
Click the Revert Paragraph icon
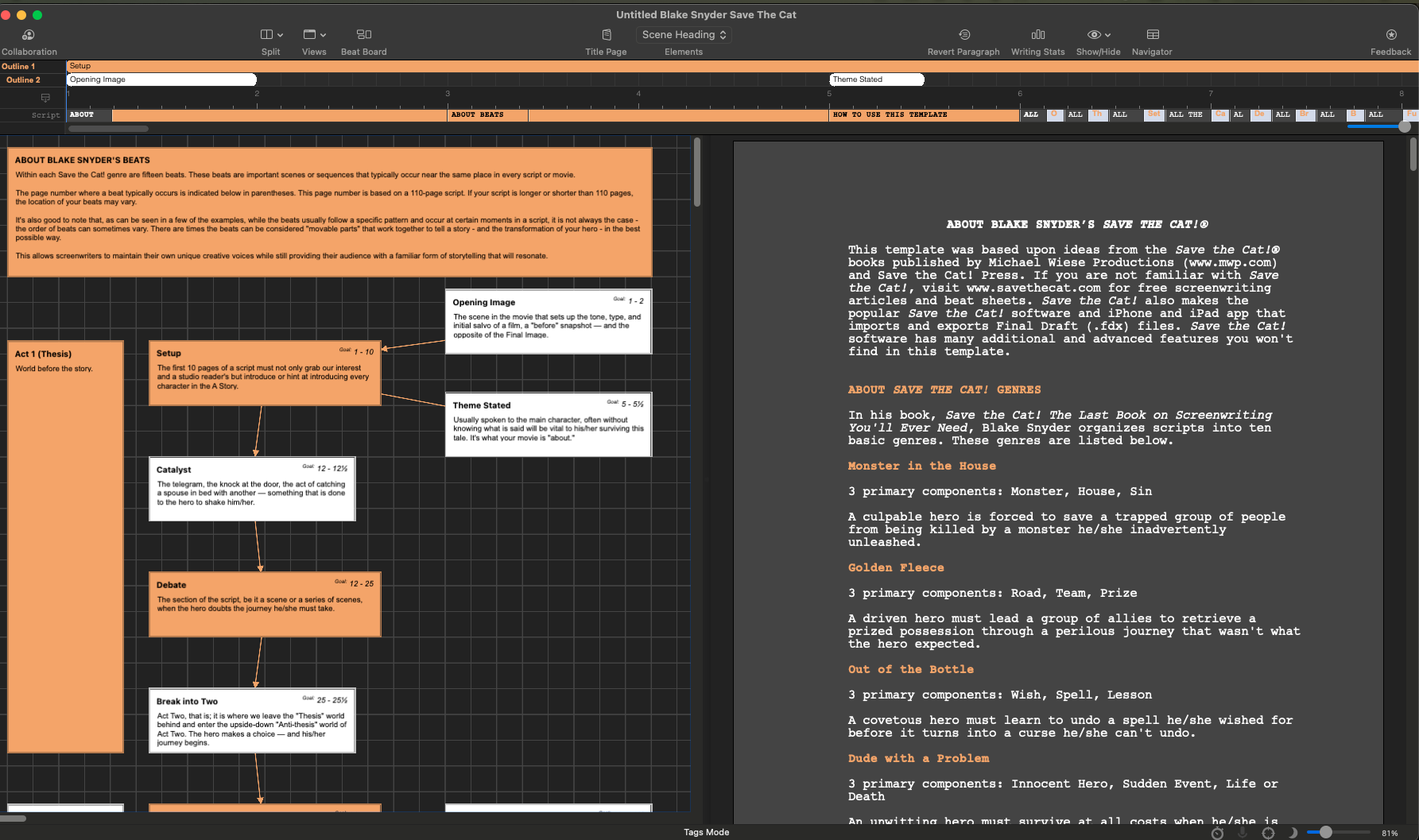964,35
